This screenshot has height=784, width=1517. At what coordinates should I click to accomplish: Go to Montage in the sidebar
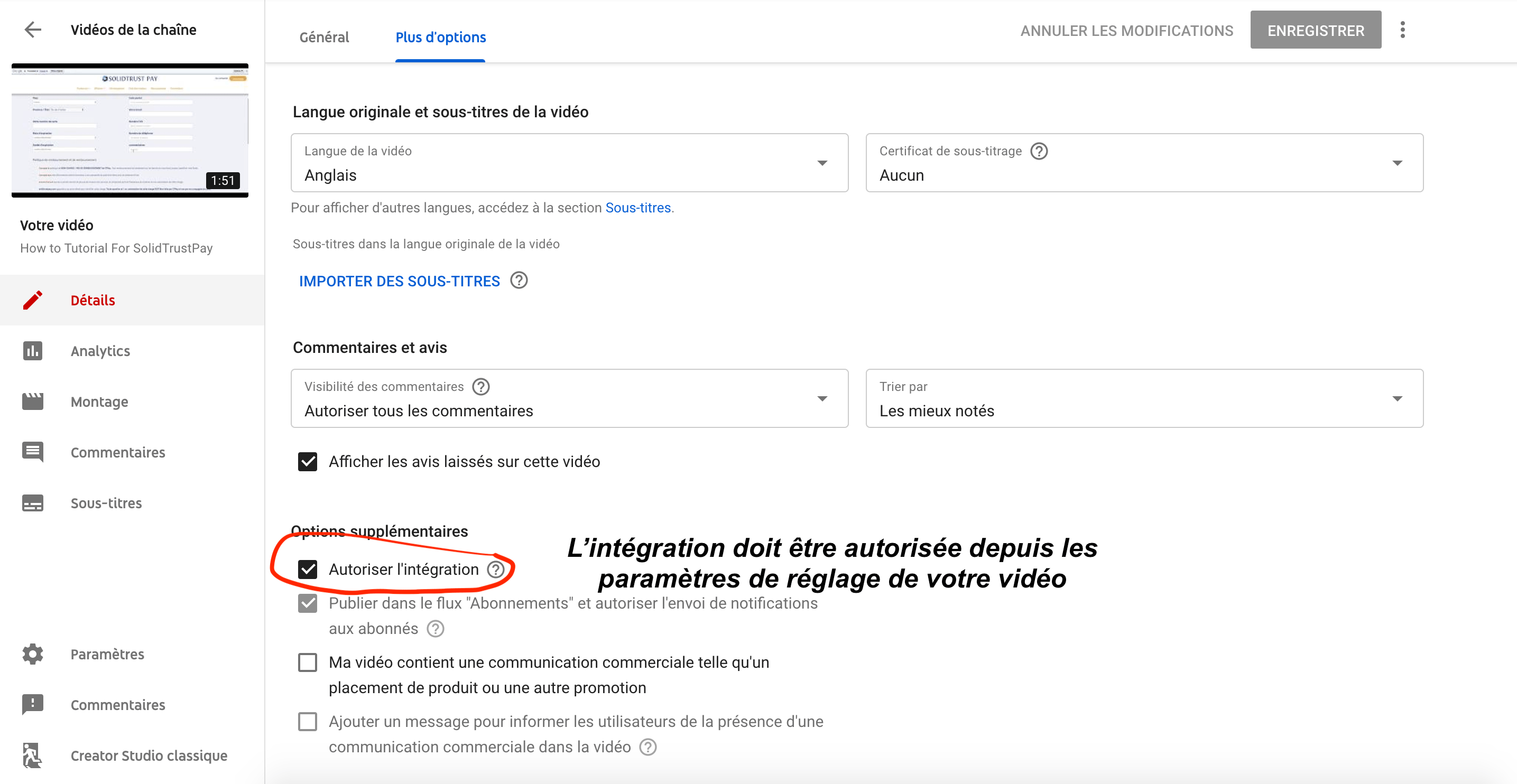132,402
